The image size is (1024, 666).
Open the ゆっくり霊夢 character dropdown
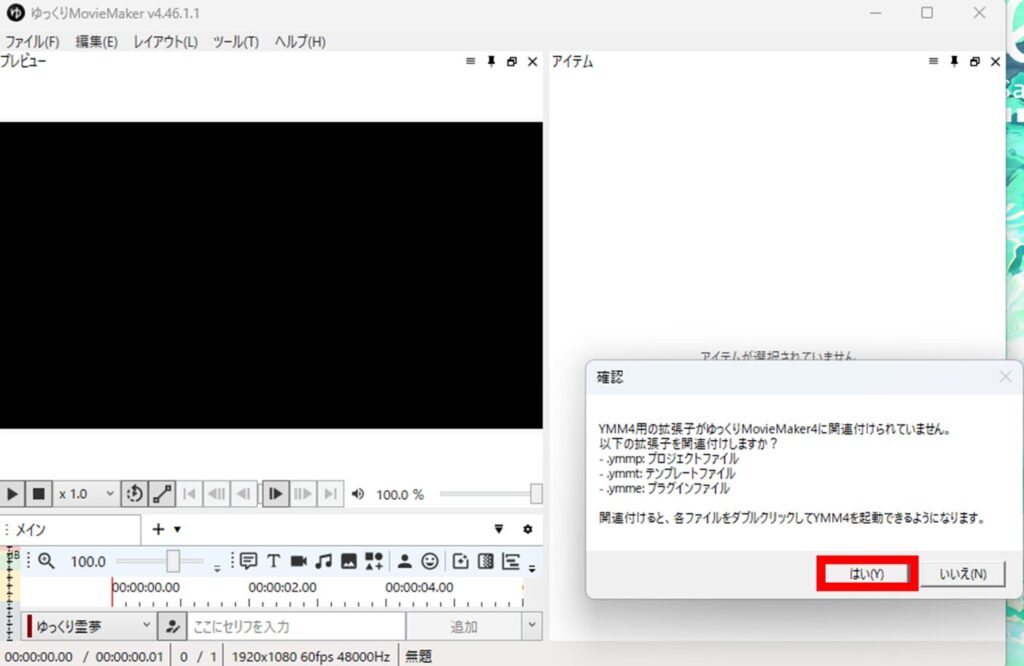(x=85, y=625)
